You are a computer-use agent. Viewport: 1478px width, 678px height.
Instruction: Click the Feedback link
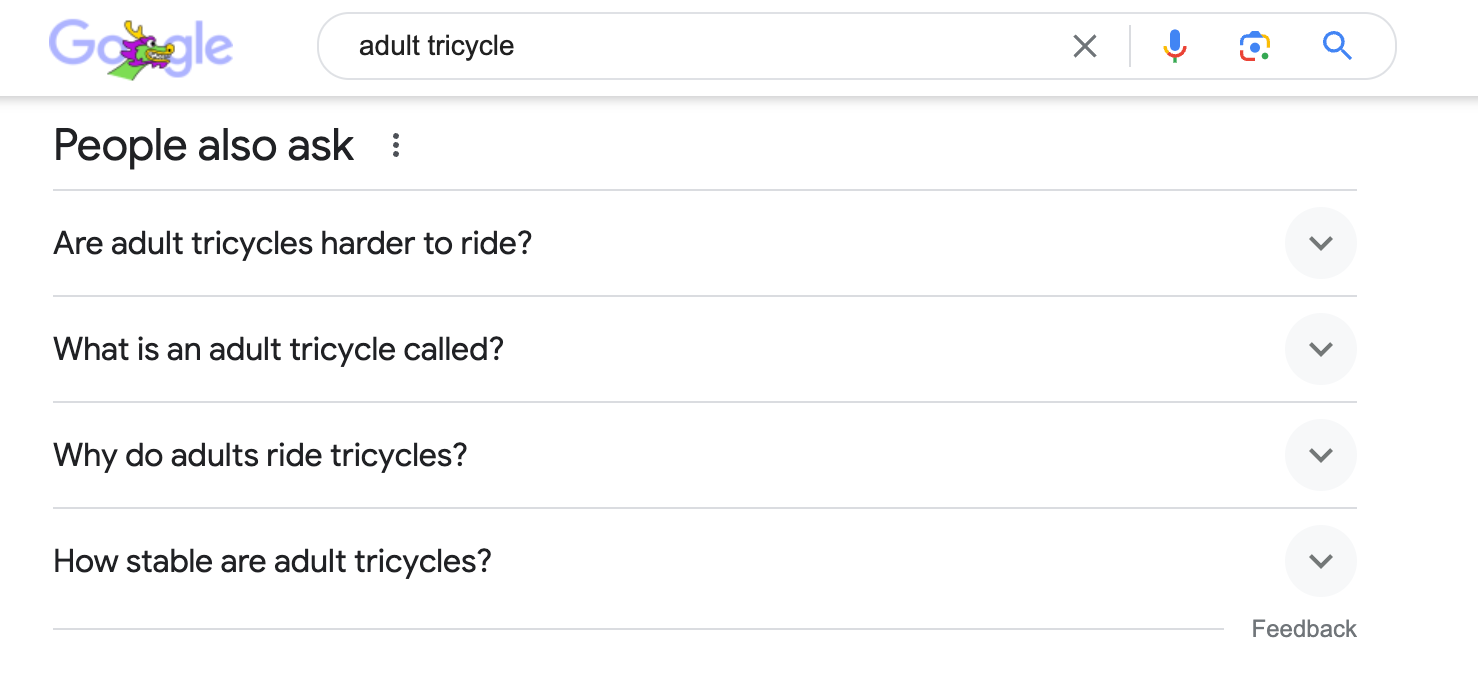[1303, 629]
